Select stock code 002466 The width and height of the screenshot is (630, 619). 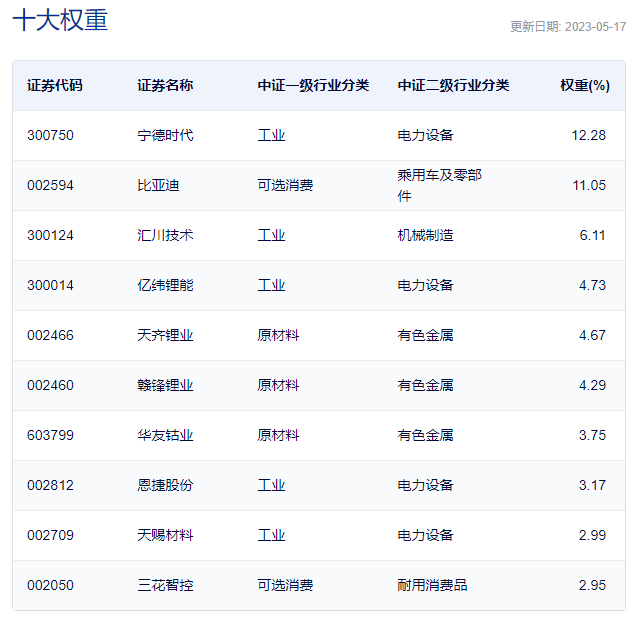(x=50, y=335)
